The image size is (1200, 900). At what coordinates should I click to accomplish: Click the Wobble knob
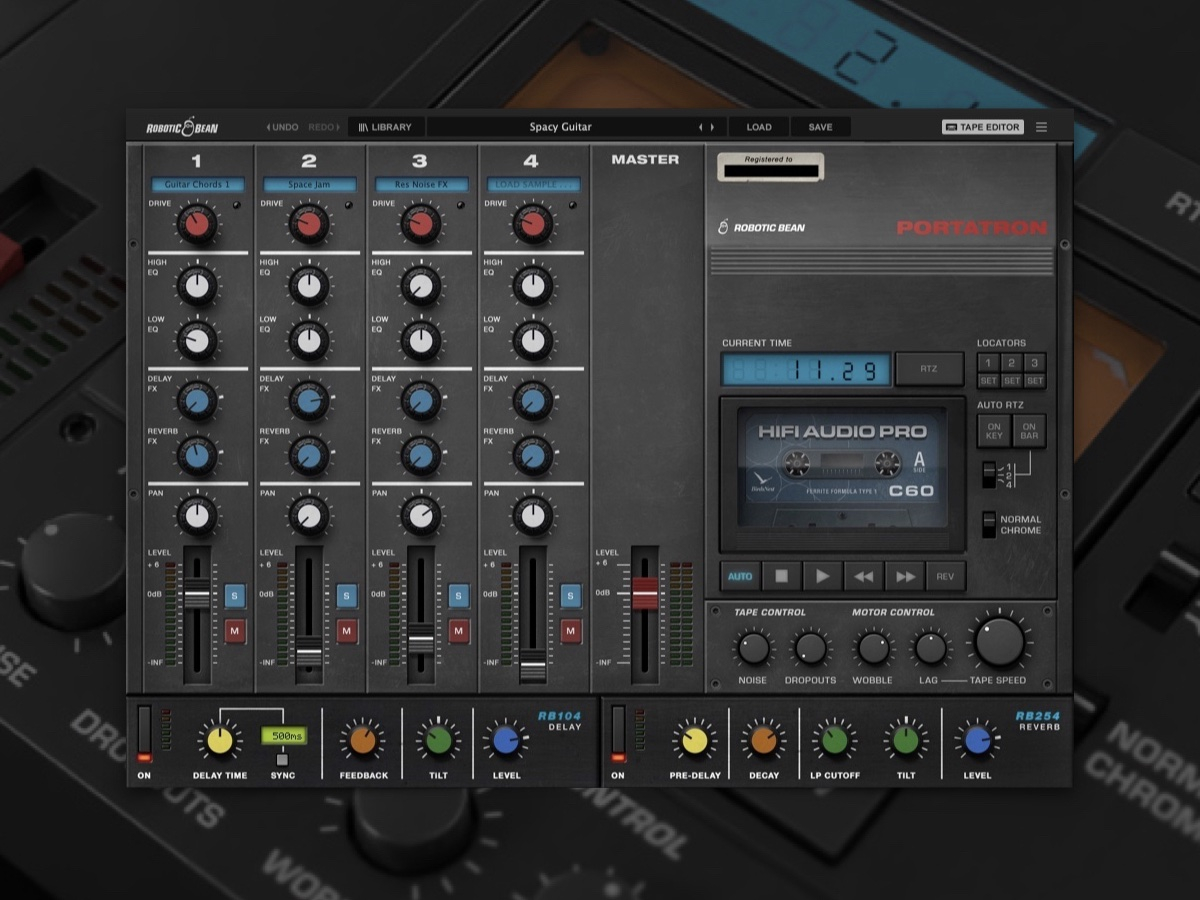873,648
